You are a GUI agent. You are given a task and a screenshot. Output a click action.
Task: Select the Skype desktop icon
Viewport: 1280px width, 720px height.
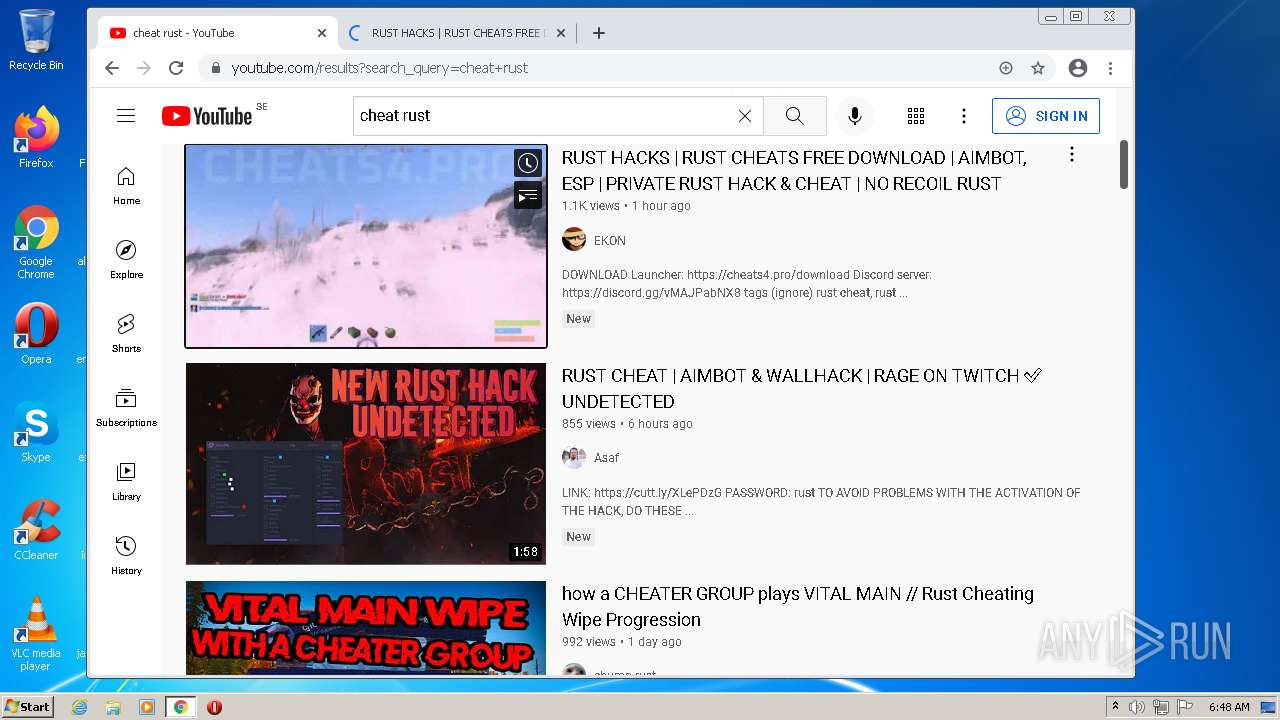(36, 432)
